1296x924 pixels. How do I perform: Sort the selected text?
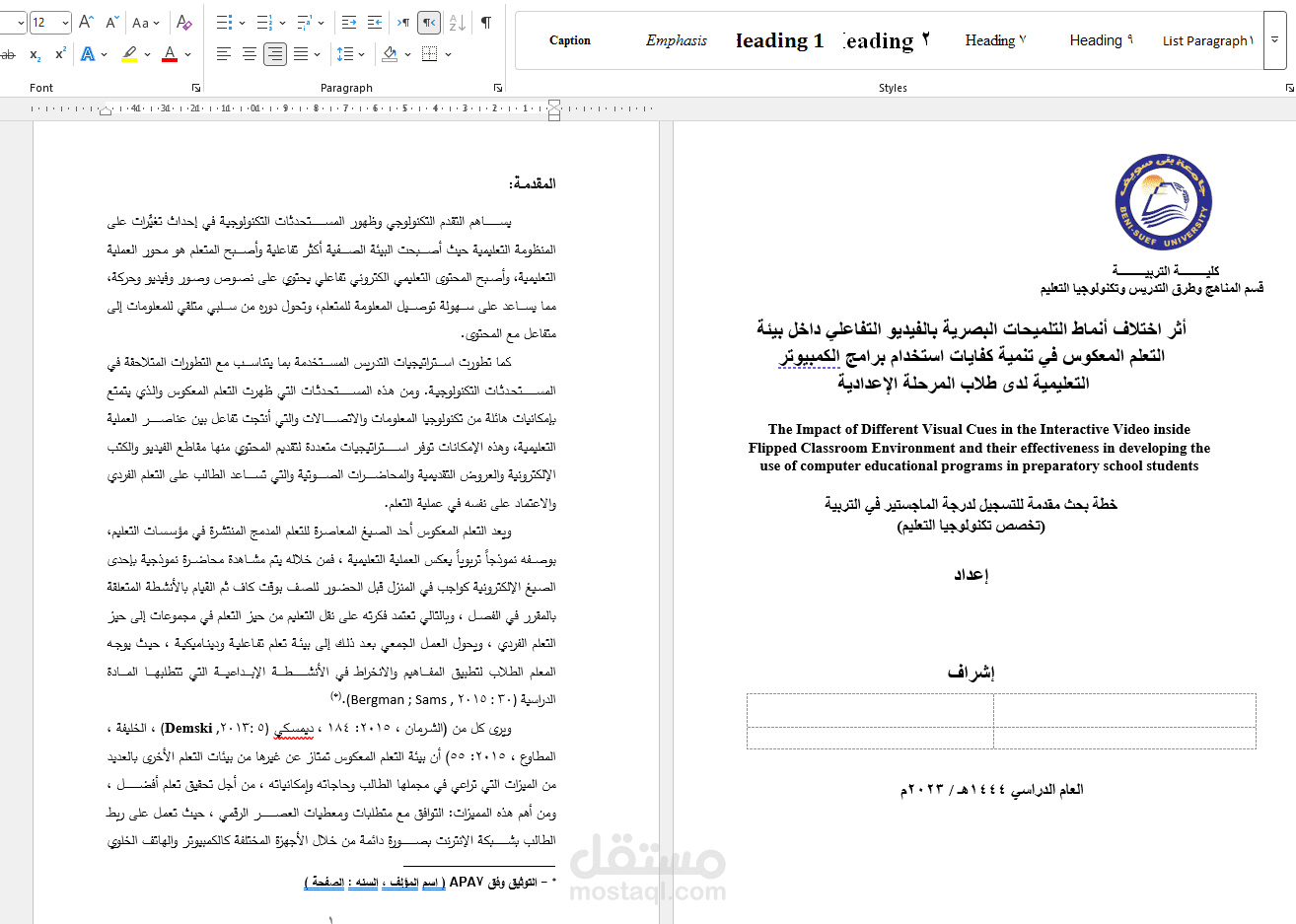pos(457,22)
